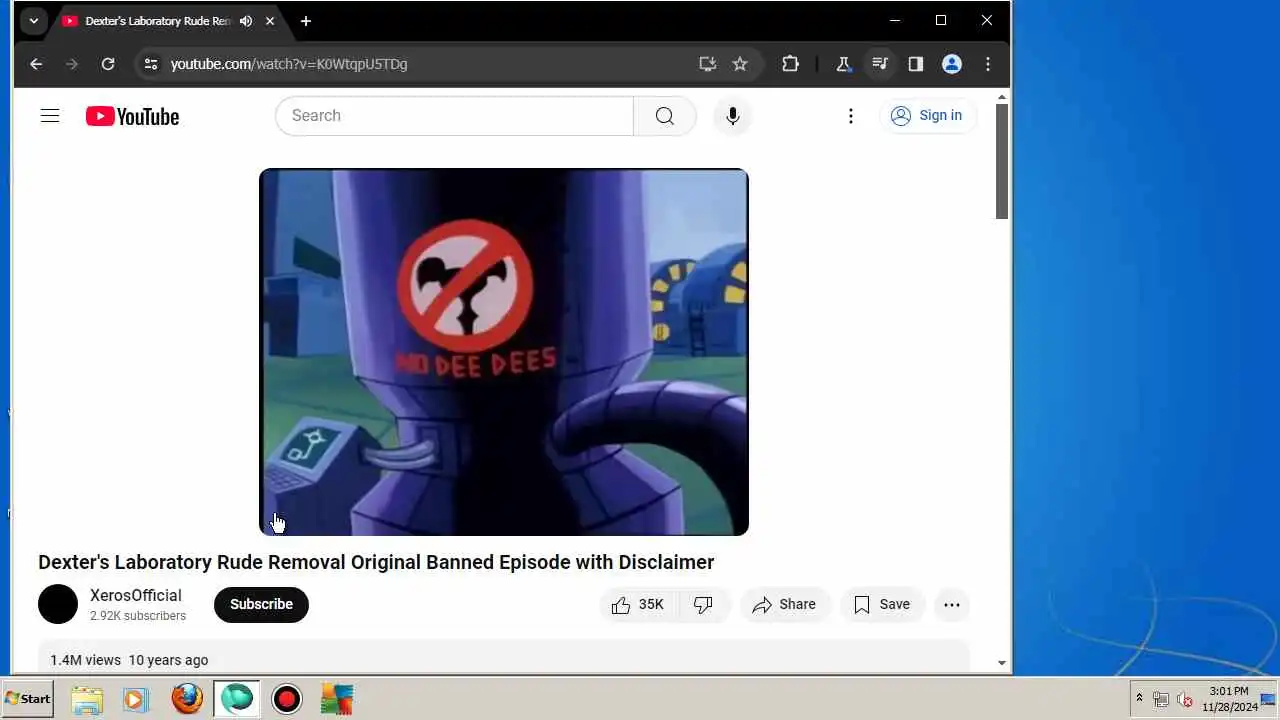This screenshot has height=720, width=1280.
Task: Open tab search dropdown arrow
Action: 33,21
